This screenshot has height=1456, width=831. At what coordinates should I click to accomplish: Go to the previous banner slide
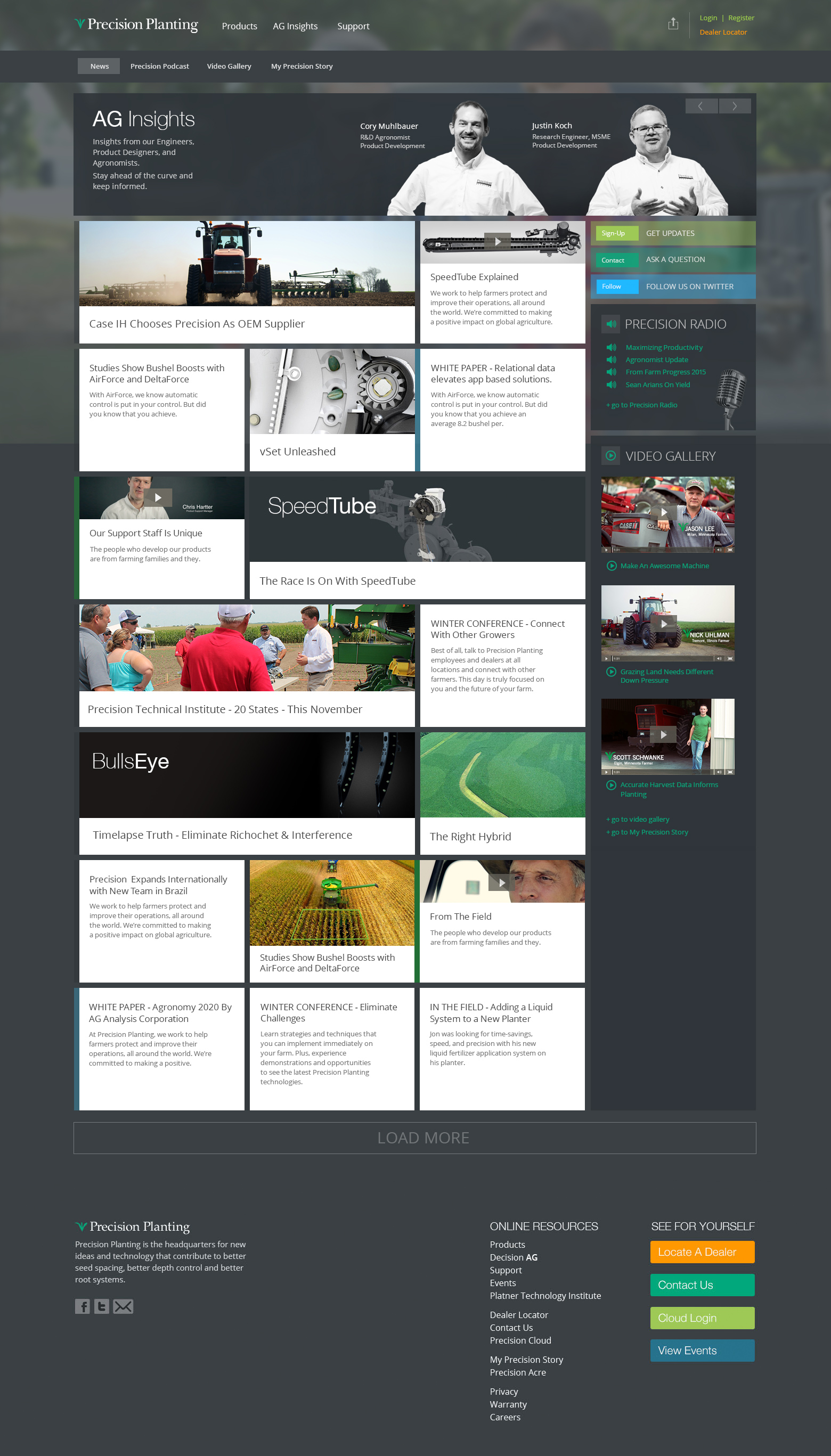701,106
